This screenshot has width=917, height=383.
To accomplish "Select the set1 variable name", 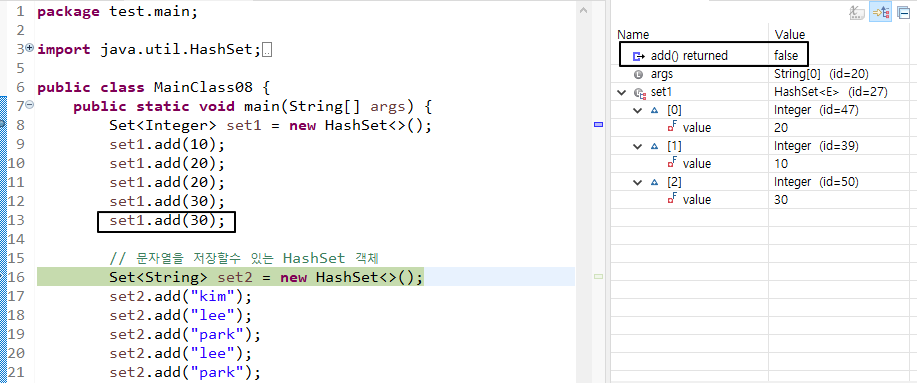I will click(661, 92).
